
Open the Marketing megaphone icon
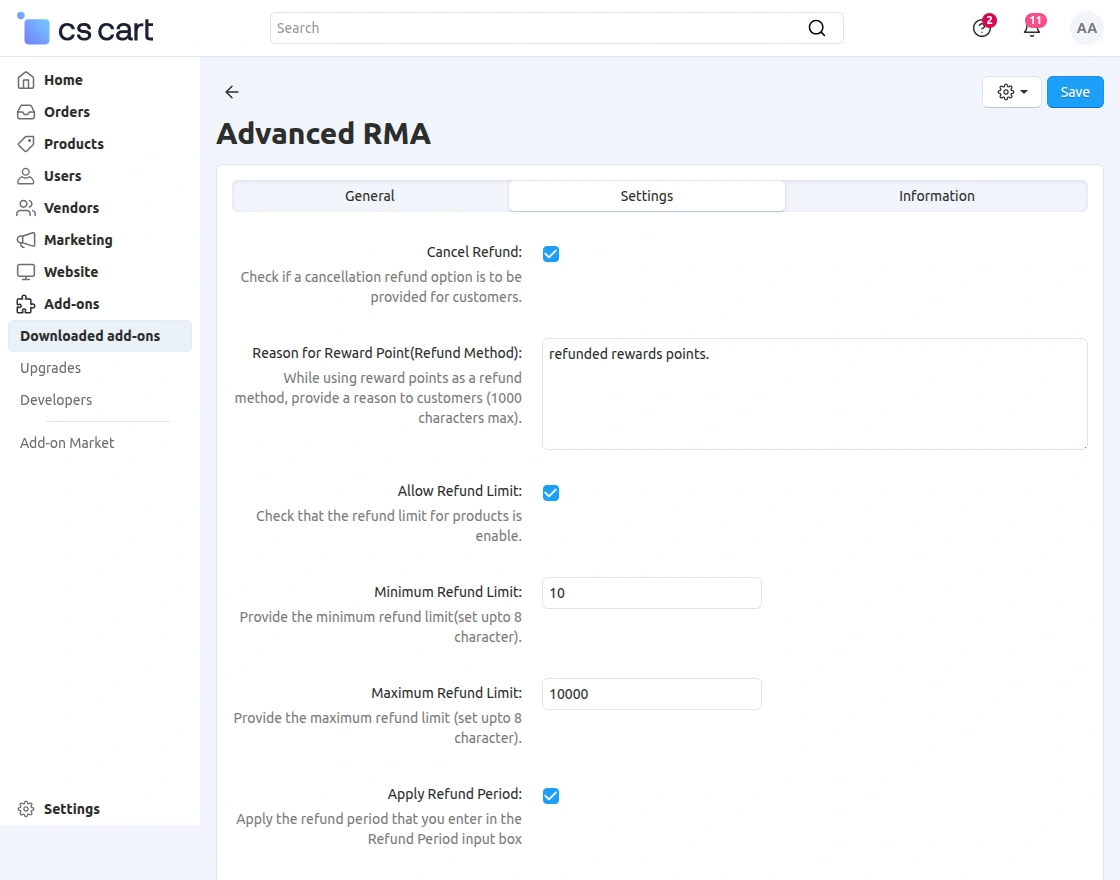pyautogui.click(x=25, y=239)
